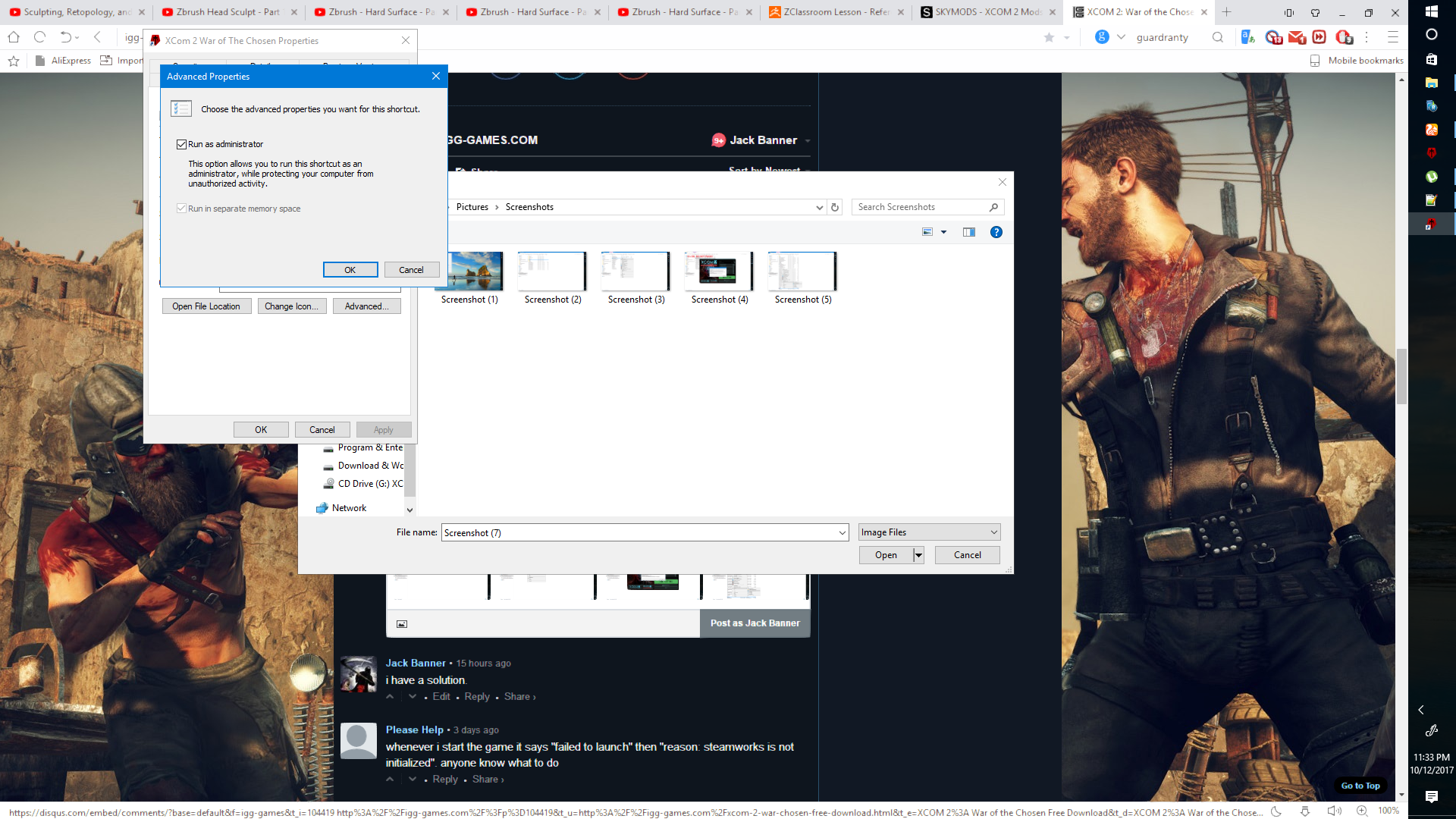Viewport: 1456px width, 819px height.
Task: Click the browser mute sound icon
Action: pos(1335,811)
